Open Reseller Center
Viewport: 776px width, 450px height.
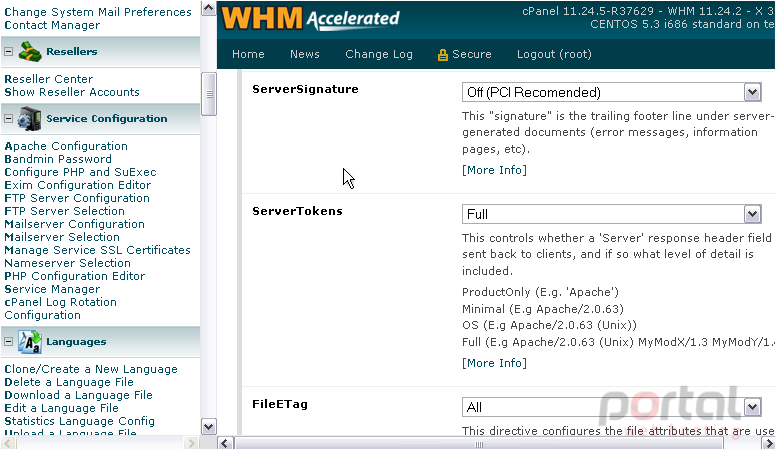[48, 79]
